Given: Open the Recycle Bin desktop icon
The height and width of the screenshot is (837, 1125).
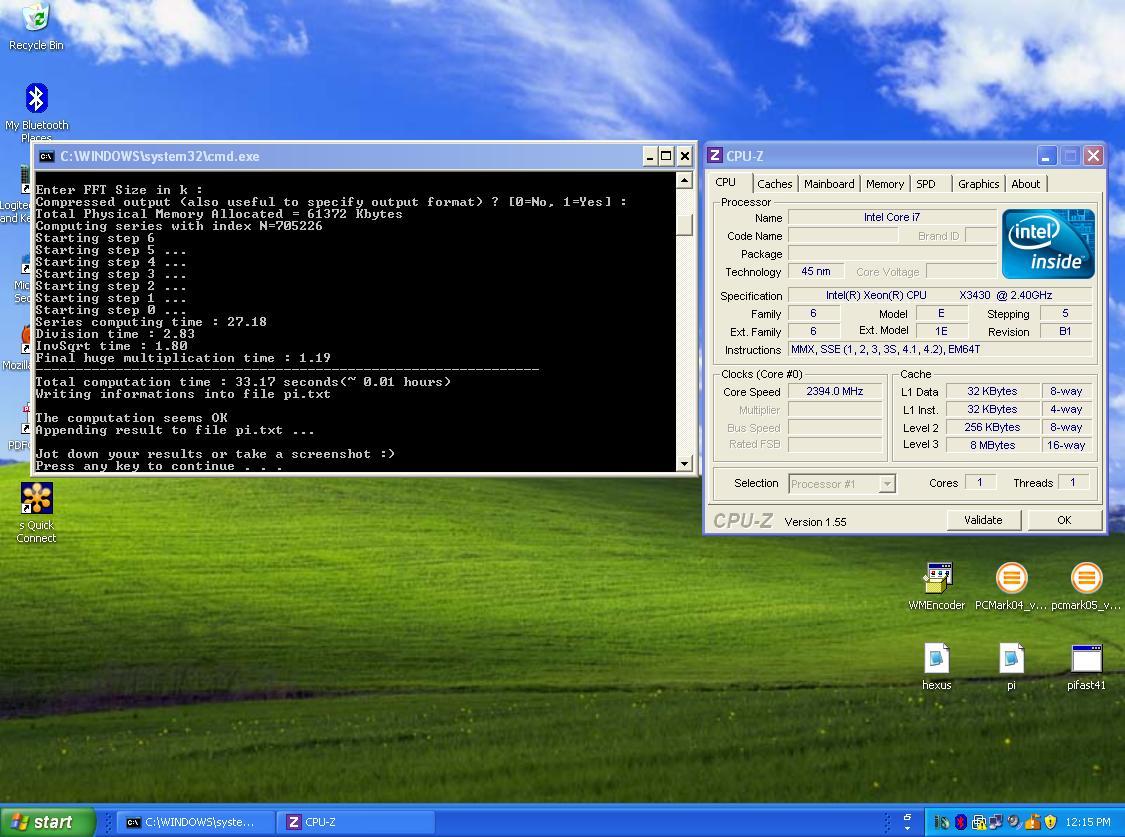Looking at the screenshot, I should tap(36, 27).
